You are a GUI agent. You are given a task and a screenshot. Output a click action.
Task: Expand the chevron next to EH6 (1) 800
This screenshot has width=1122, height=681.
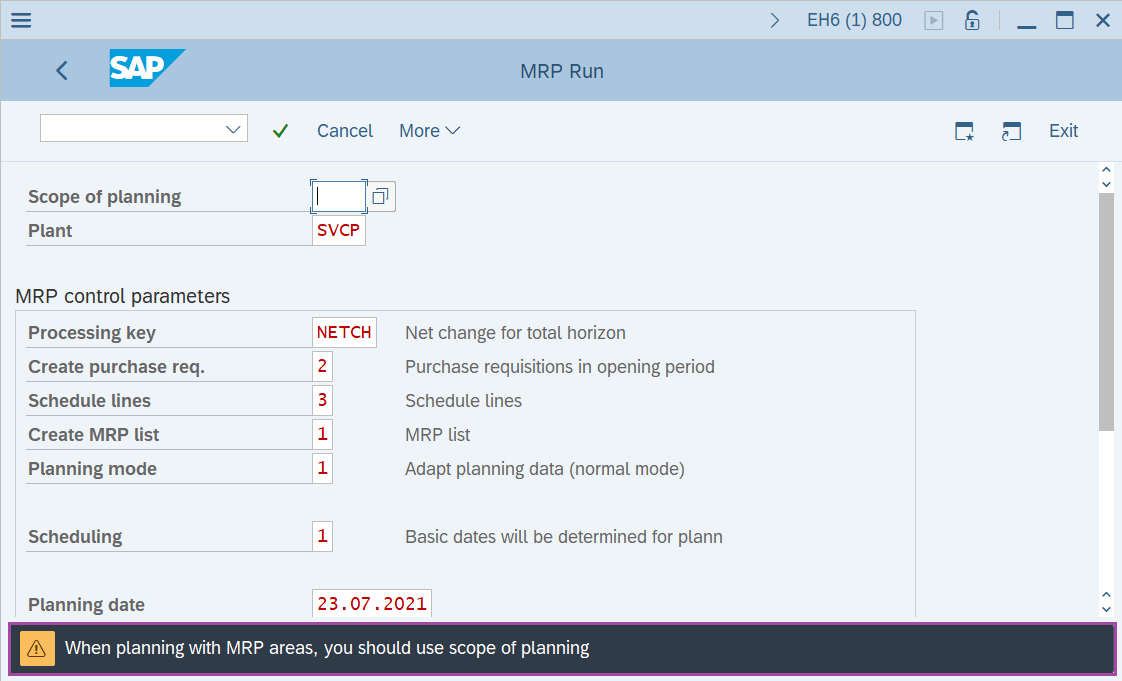pyautogui.click(x=776, y=19)
